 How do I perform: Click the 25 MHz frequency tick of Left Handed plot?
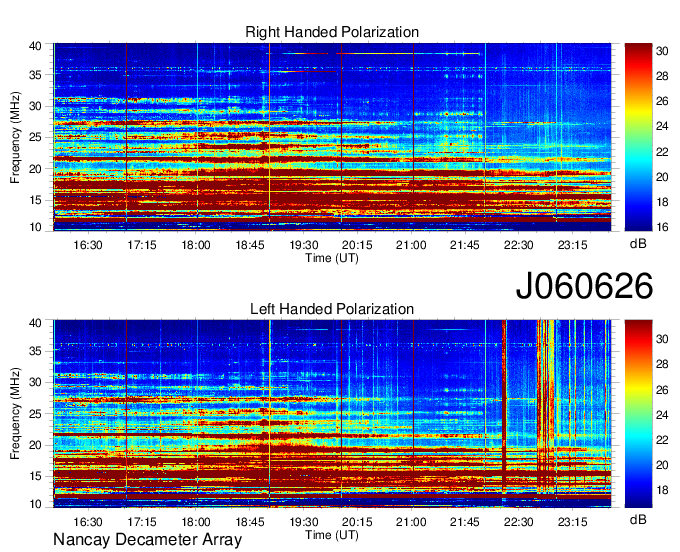pyautogui.click(x=36, y=414)
